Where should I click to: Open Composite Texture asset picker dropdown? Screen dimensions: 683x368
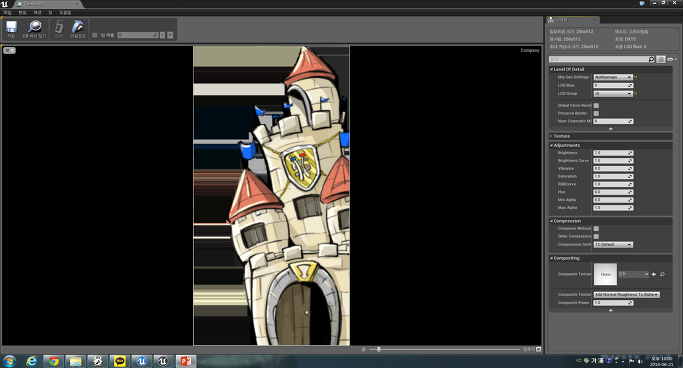coord(634,274)
